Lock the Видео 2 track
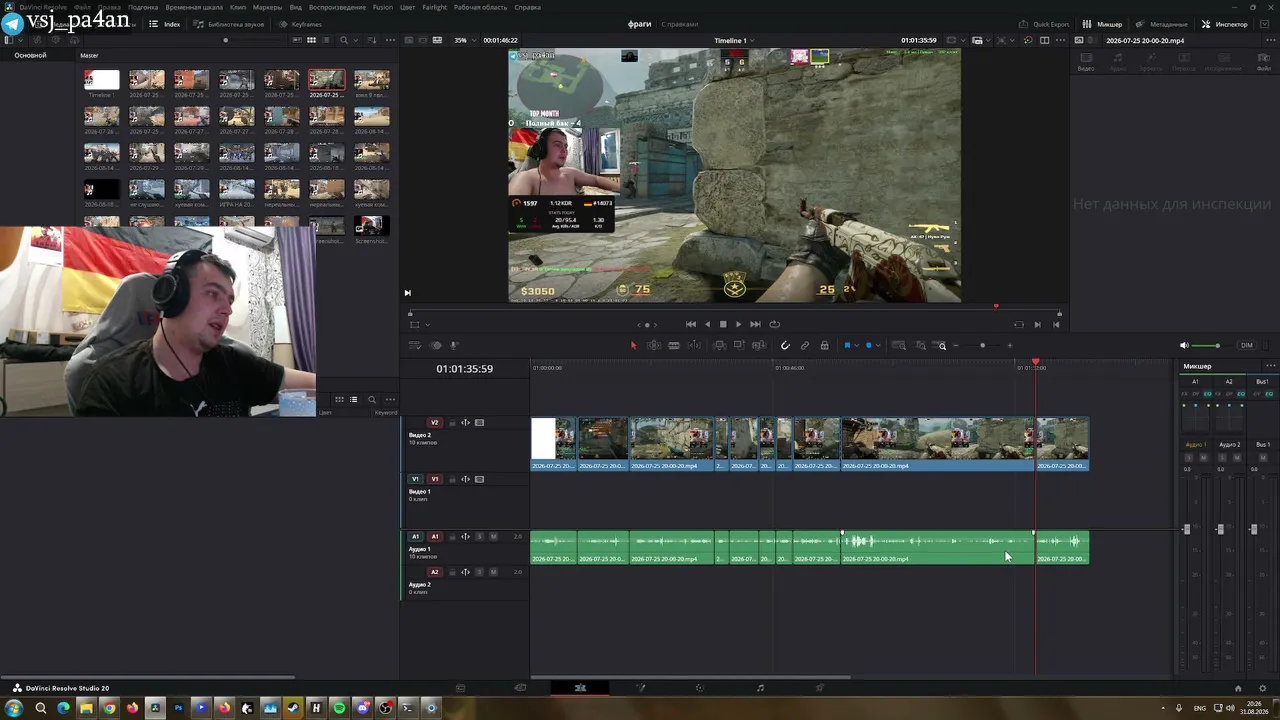Image resolution: width=1280 pixels, height=720 pixels. [x=452, y=423]
